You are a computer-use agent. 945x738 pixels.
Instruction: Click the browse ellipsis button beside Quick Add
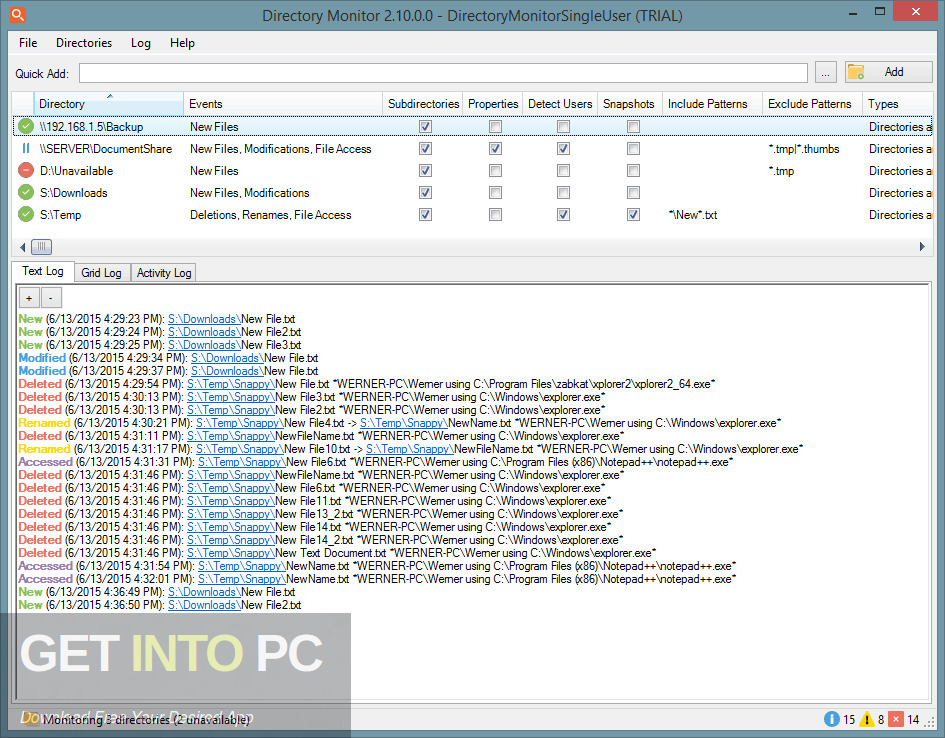pos(826,72)
